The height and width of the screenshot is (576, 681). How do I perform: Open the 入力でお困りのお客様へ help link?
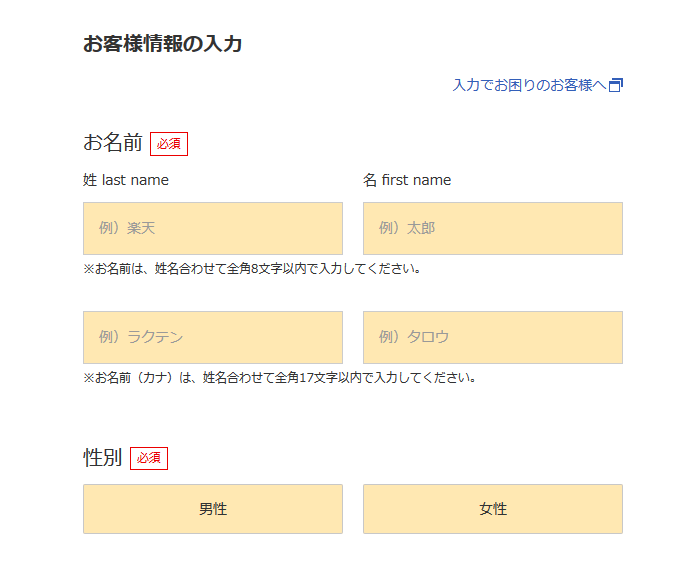(529, 86)
